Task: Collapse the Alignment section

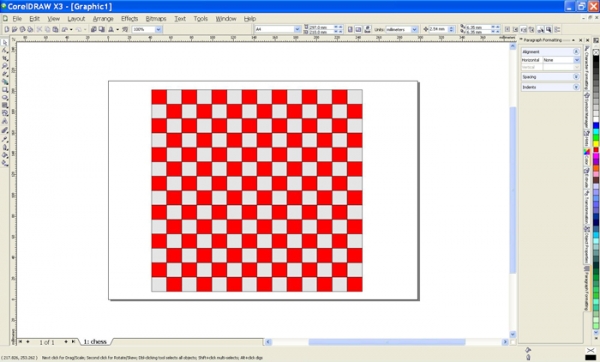Action: [x=576, y=52]
